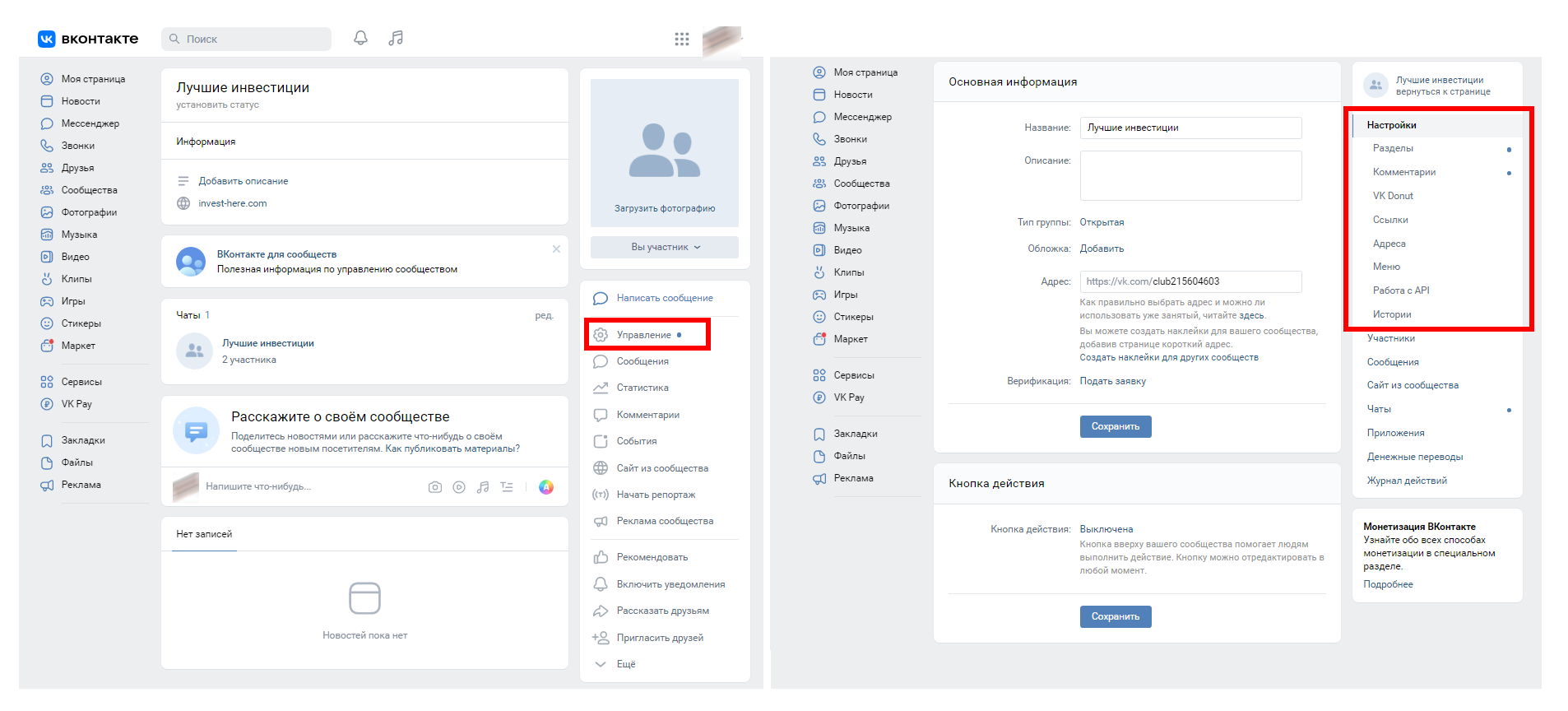Open Клипы in the community page sidebar

77,279
